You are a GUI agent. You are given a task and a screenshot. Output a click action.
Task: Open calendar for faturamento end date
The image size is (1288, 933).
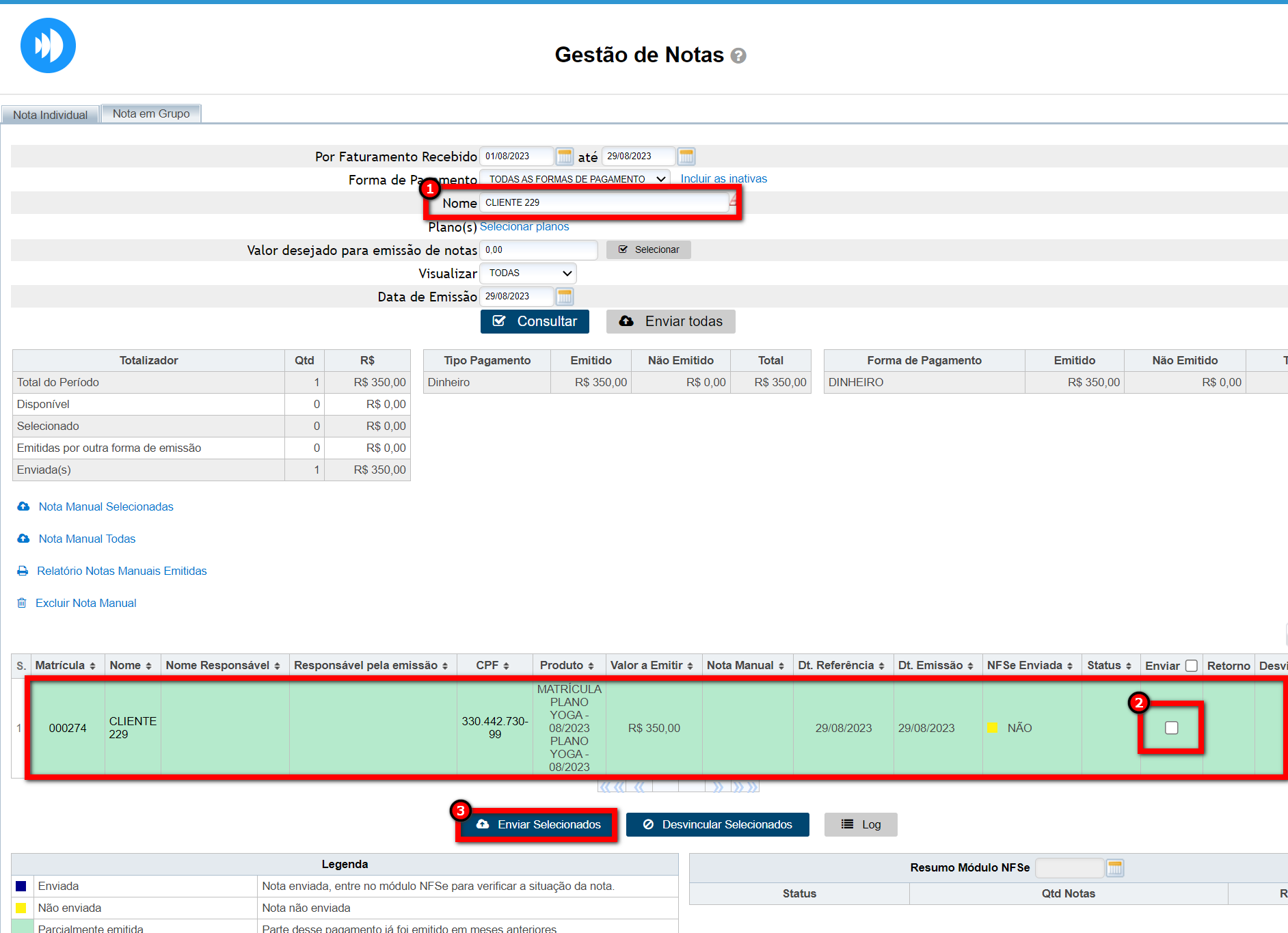686,157
